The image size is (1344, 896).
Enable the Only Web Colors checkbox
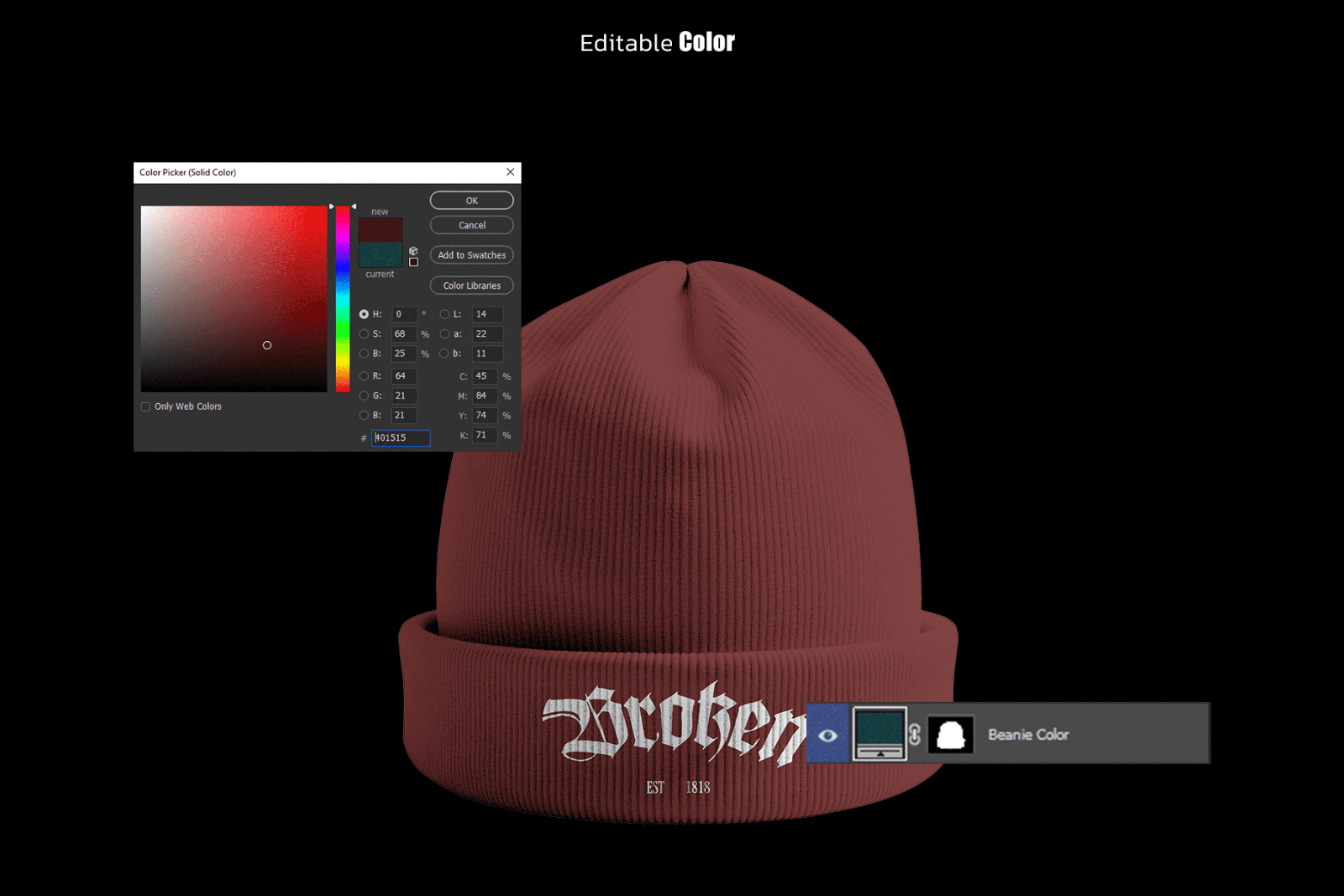coord(145,406)
